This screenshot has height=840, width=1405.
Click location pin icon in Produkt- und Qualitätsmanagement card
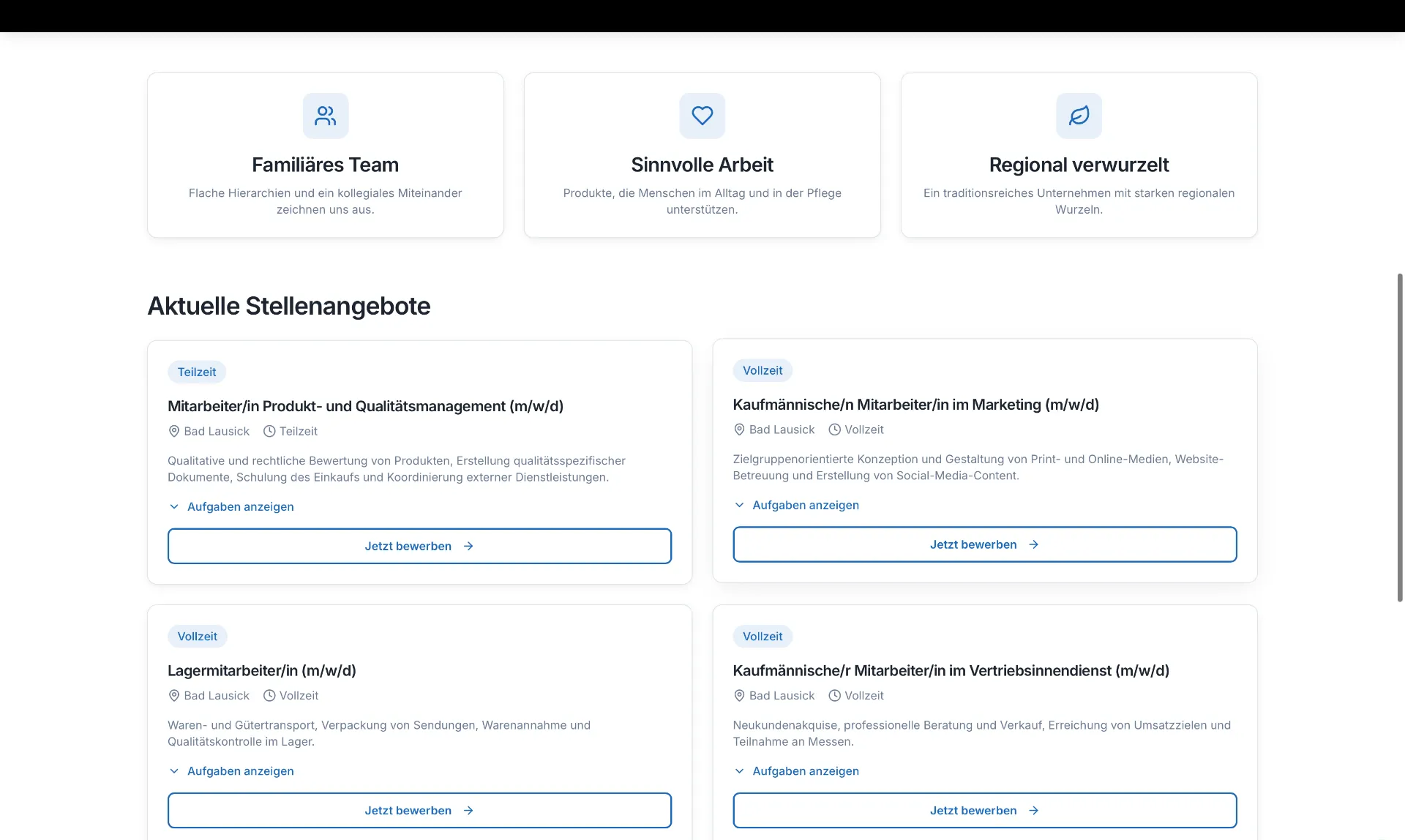click(174, 431)
